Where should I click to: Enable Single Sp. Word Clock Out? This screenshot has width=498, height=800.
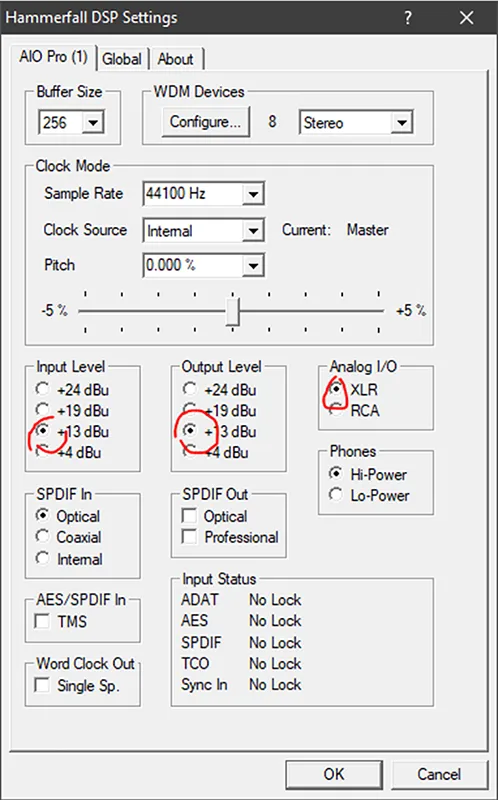(42, 685)
